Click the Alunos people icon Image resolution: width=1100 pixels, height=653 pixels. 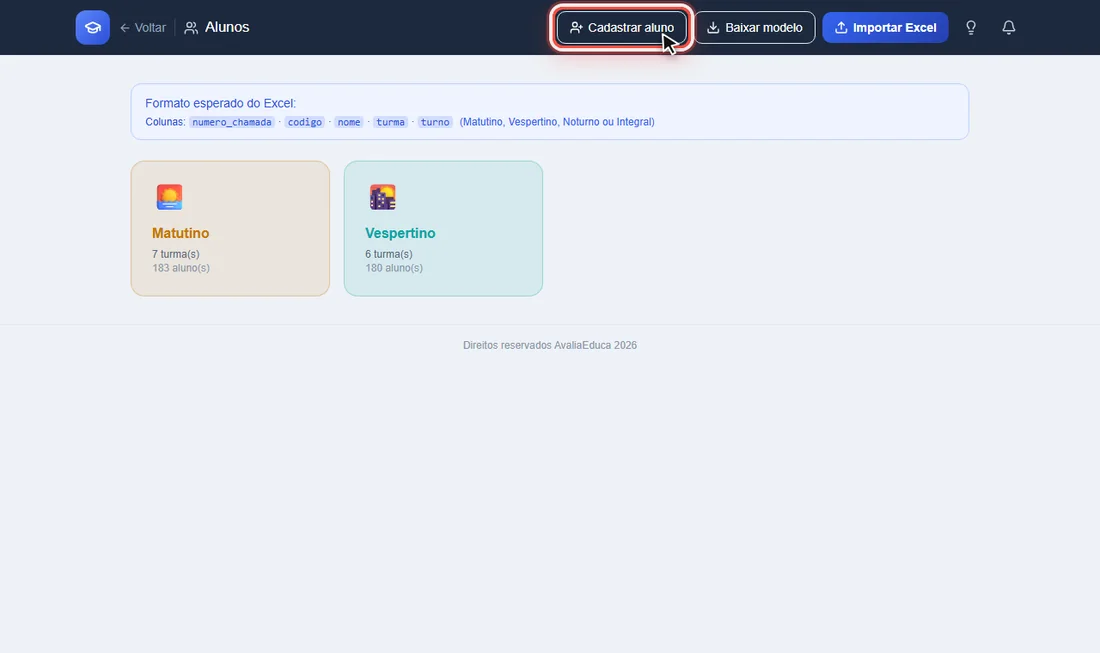click(191, 28)
